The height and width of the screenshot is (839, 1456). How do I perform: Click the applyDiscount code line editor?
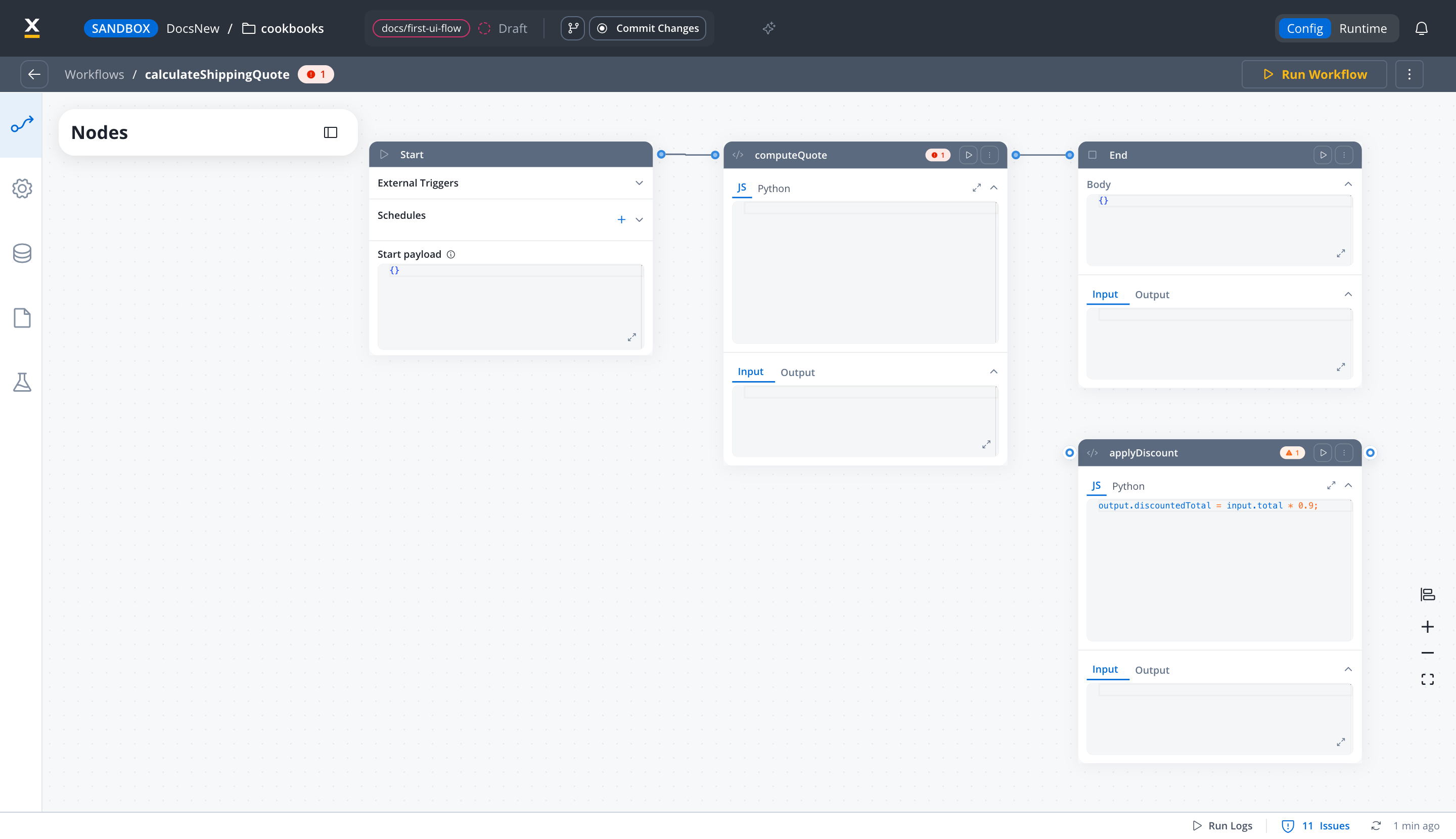click(x=1208, y=505)
